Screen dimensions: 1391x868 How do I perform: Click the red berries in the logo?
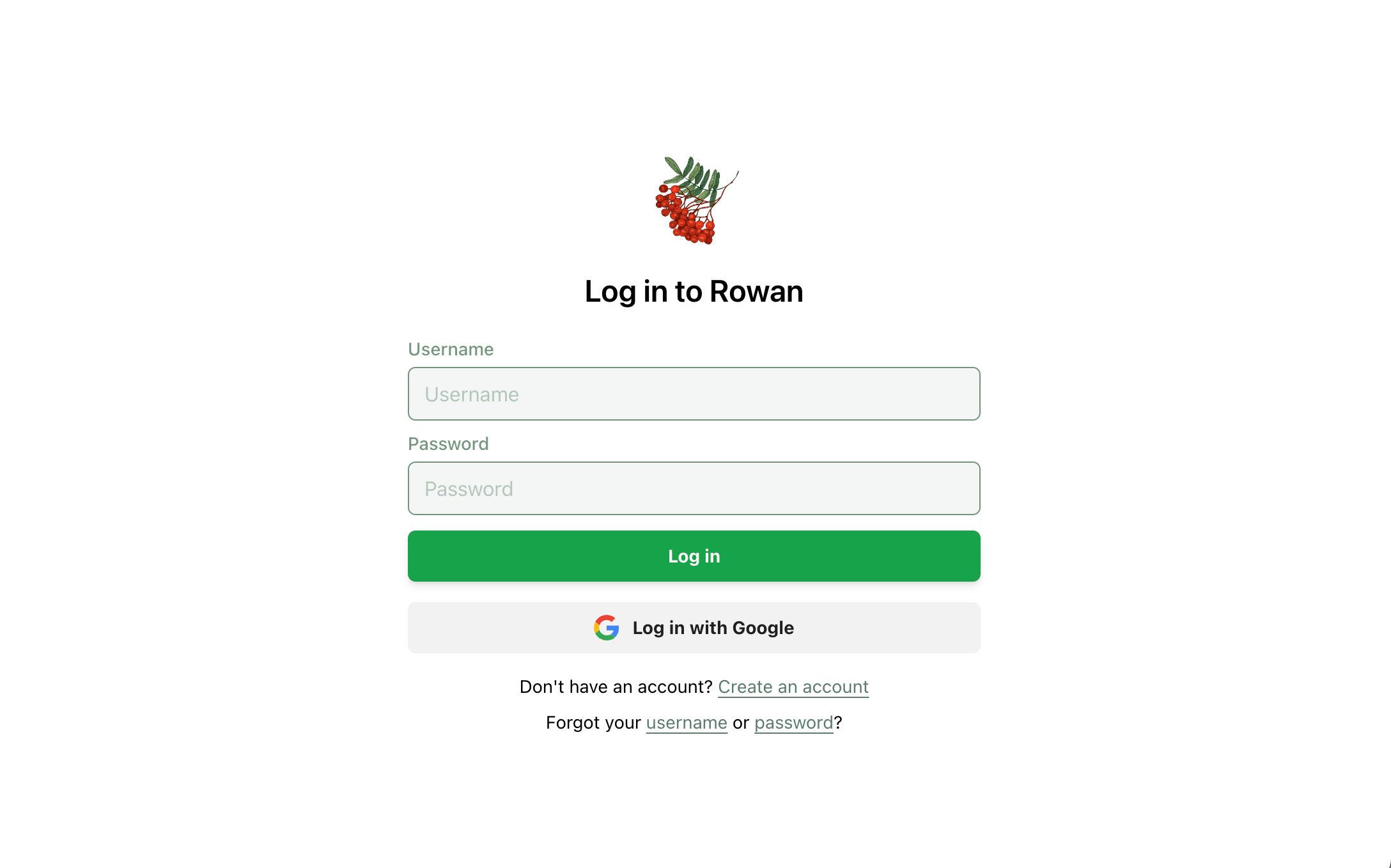pos(684,215)
